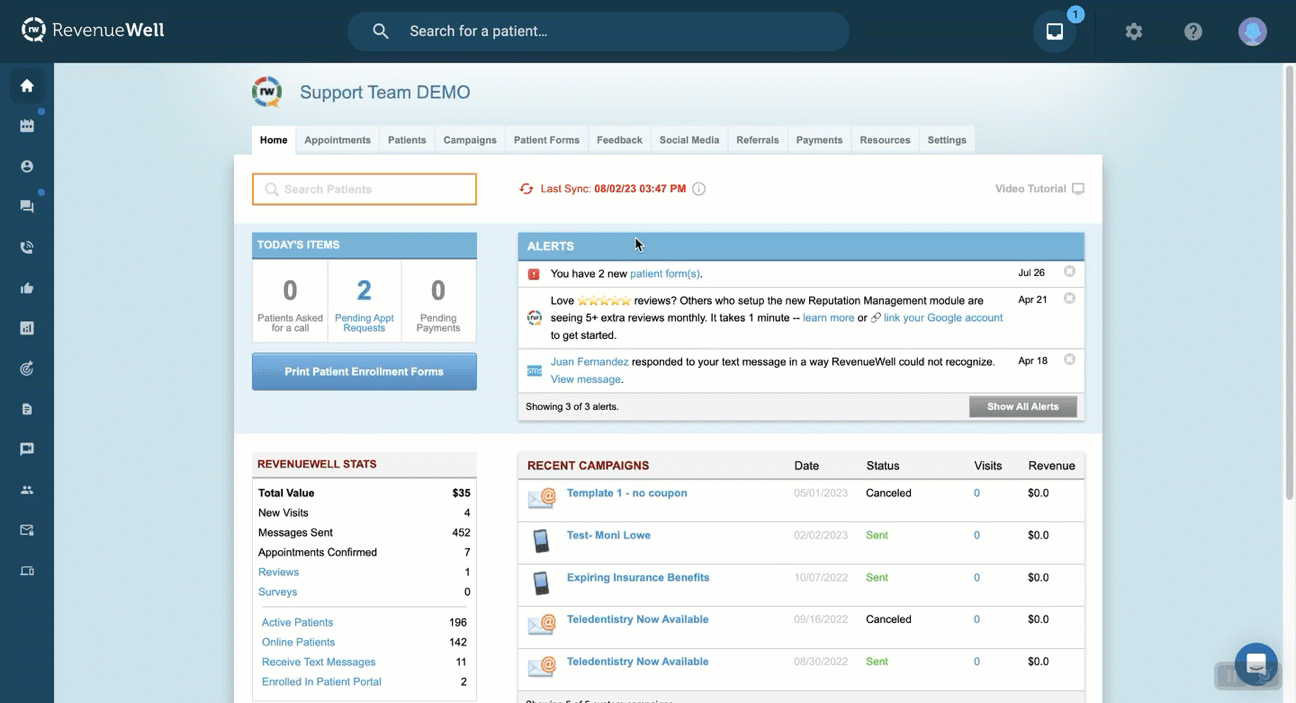Open the document icon in the sidebar
Viewport: 1296px width, 703px height.
pos(27,409)
